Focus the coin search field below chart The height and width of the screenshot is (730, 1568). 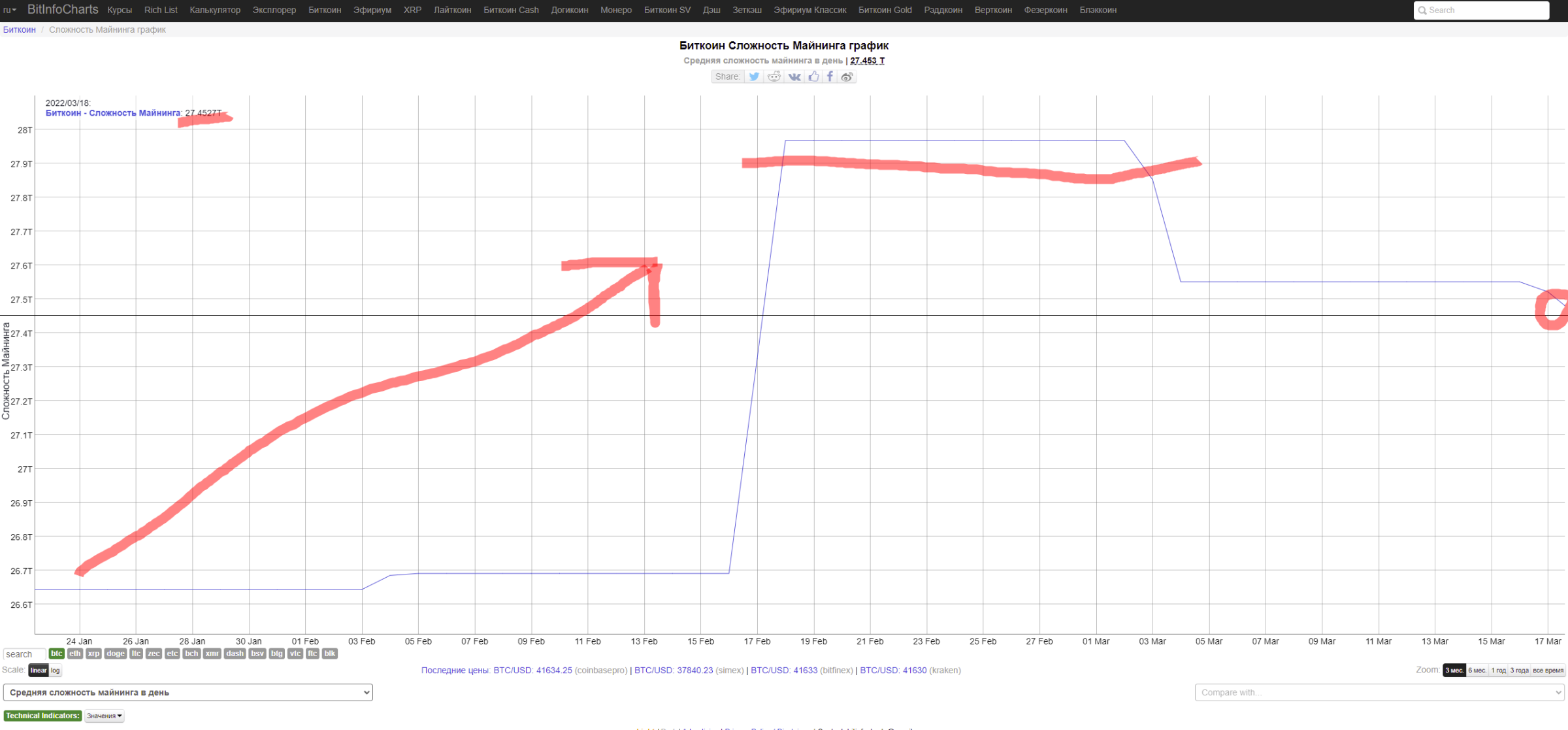(24, 654)
